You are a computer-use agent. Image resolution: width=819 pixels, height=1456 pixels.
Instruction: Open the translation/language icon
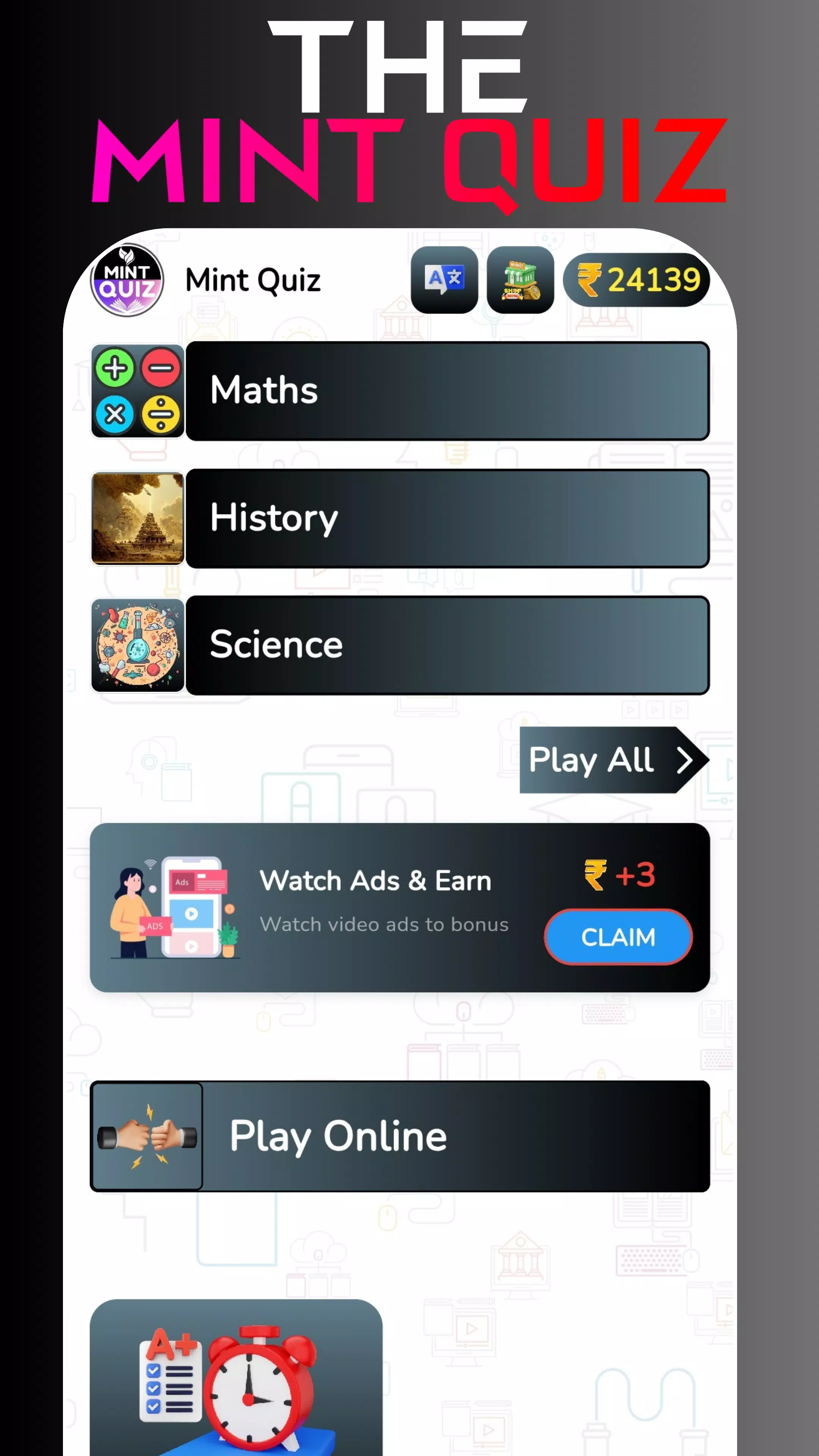[444, 279]
